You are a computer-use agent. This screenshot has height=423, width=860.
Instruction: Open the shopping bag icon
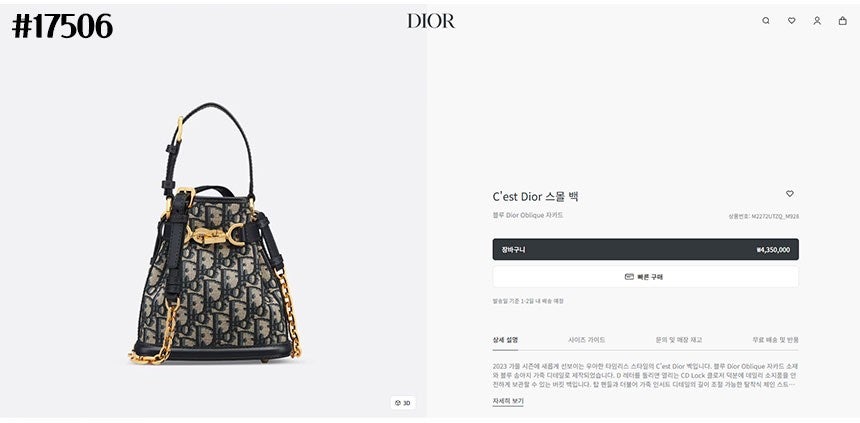coord(842,21)
